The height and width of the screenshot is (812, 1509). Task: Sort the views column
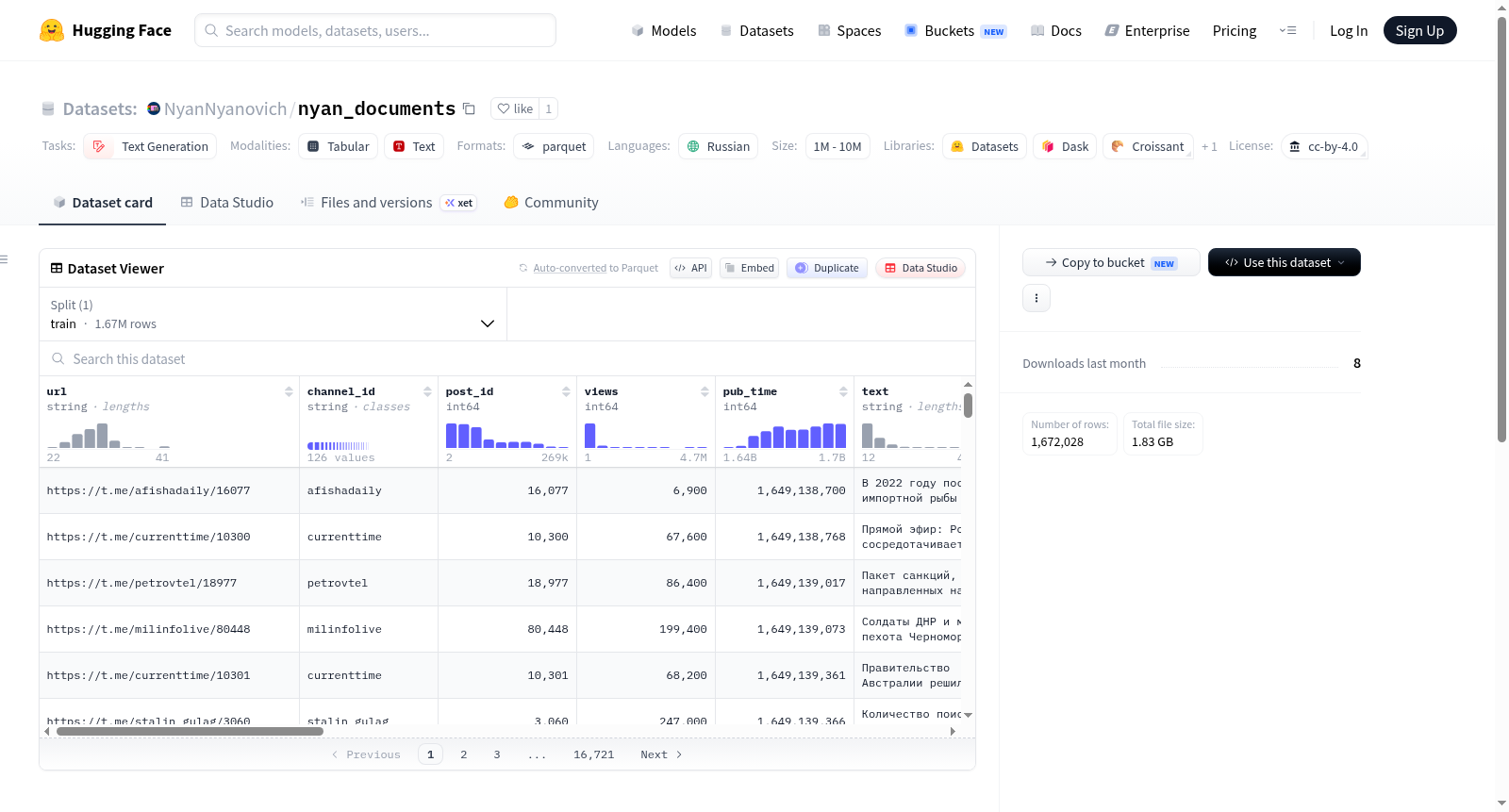[x=705, y=391]
